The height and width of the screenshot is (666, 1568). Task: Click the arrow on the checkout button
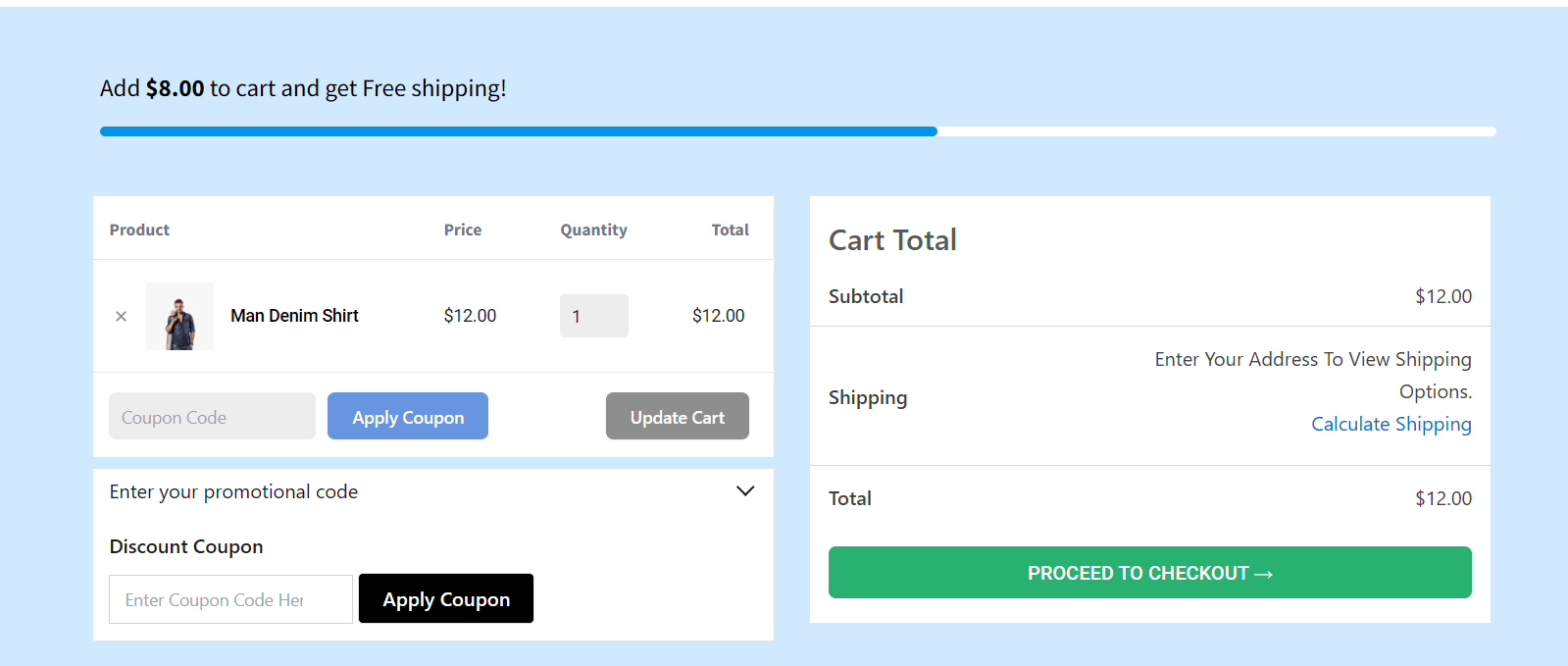1264,574
